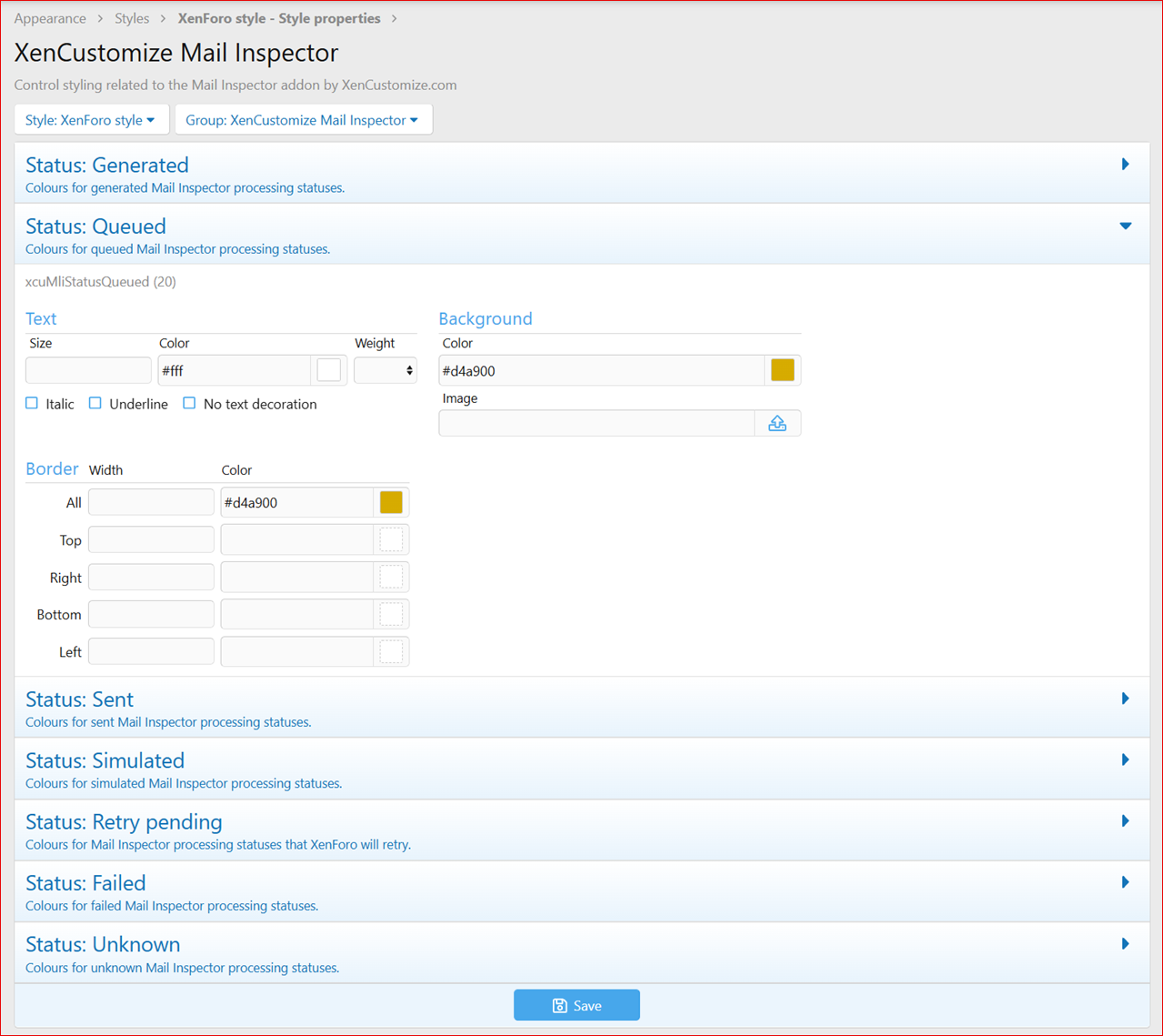Click the text Color field showing #fff
This screenshot has height=1036, width=1163.
pos(235,370)
